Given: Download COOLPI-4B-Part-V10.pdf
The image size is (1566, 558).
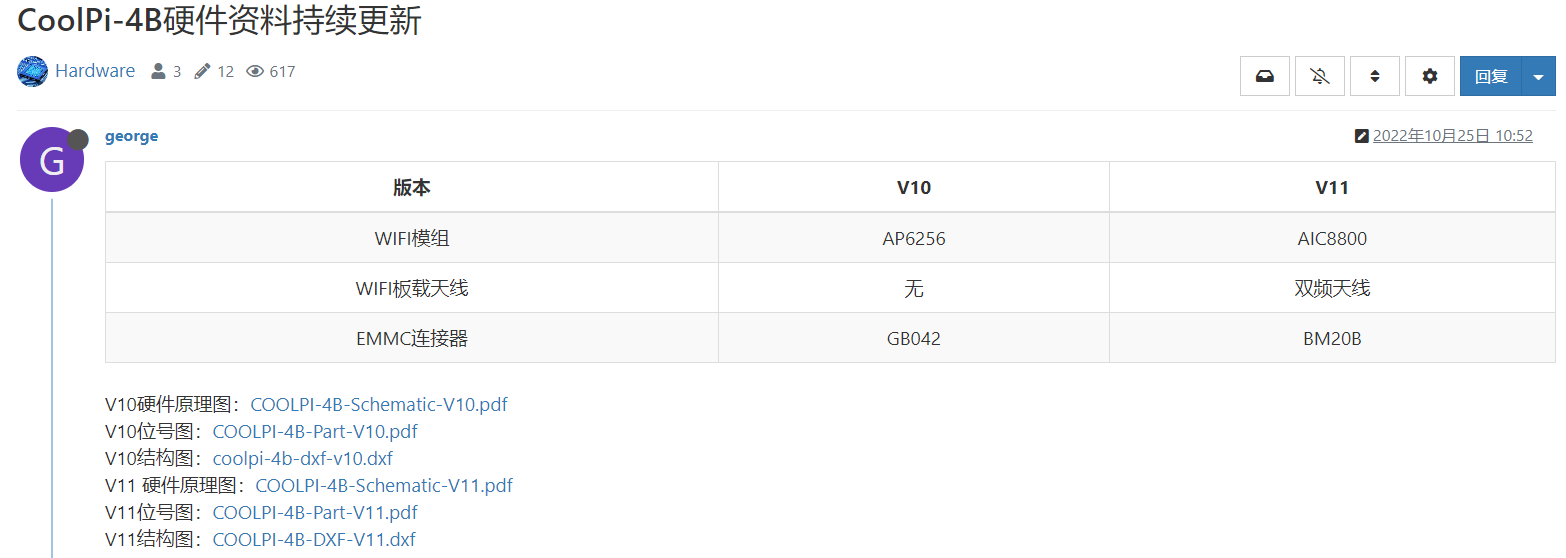Looking at the screenshot, I should 315,432.
